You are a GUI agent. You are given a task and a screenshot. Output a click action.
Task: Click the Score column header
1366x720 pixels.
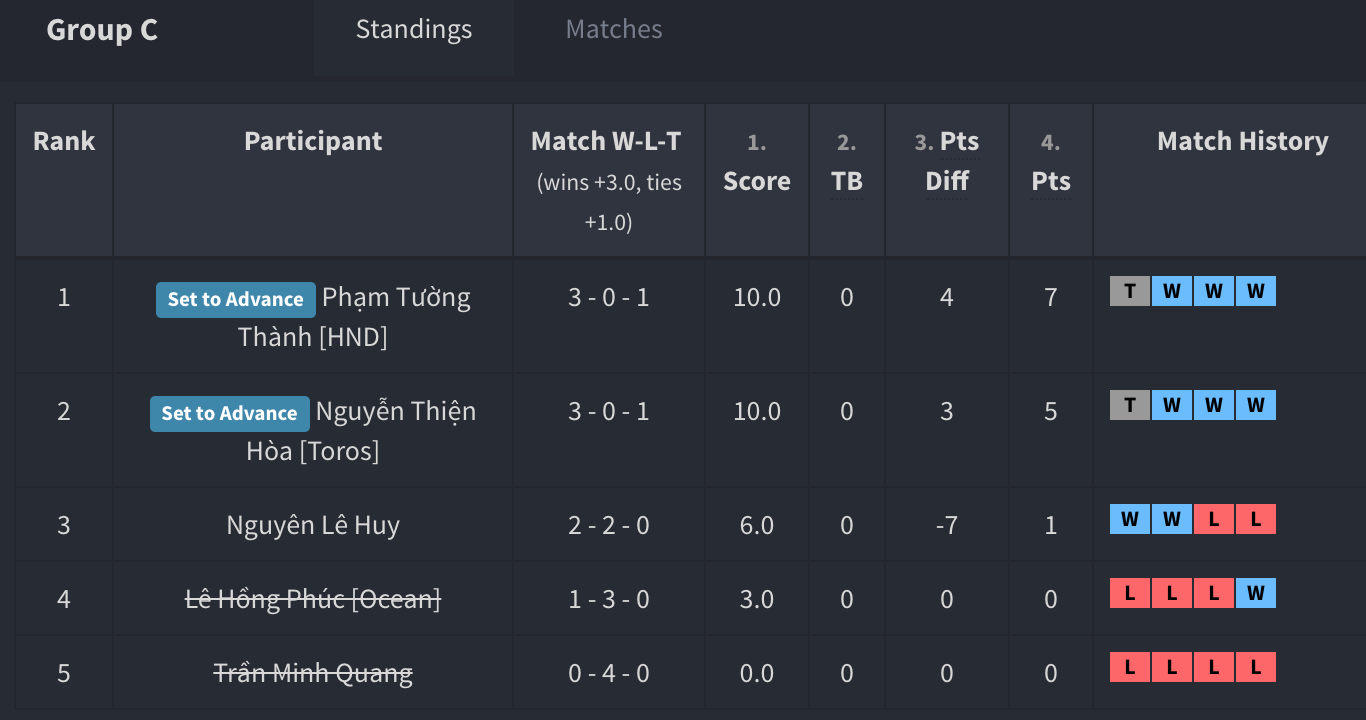(757, 181)
